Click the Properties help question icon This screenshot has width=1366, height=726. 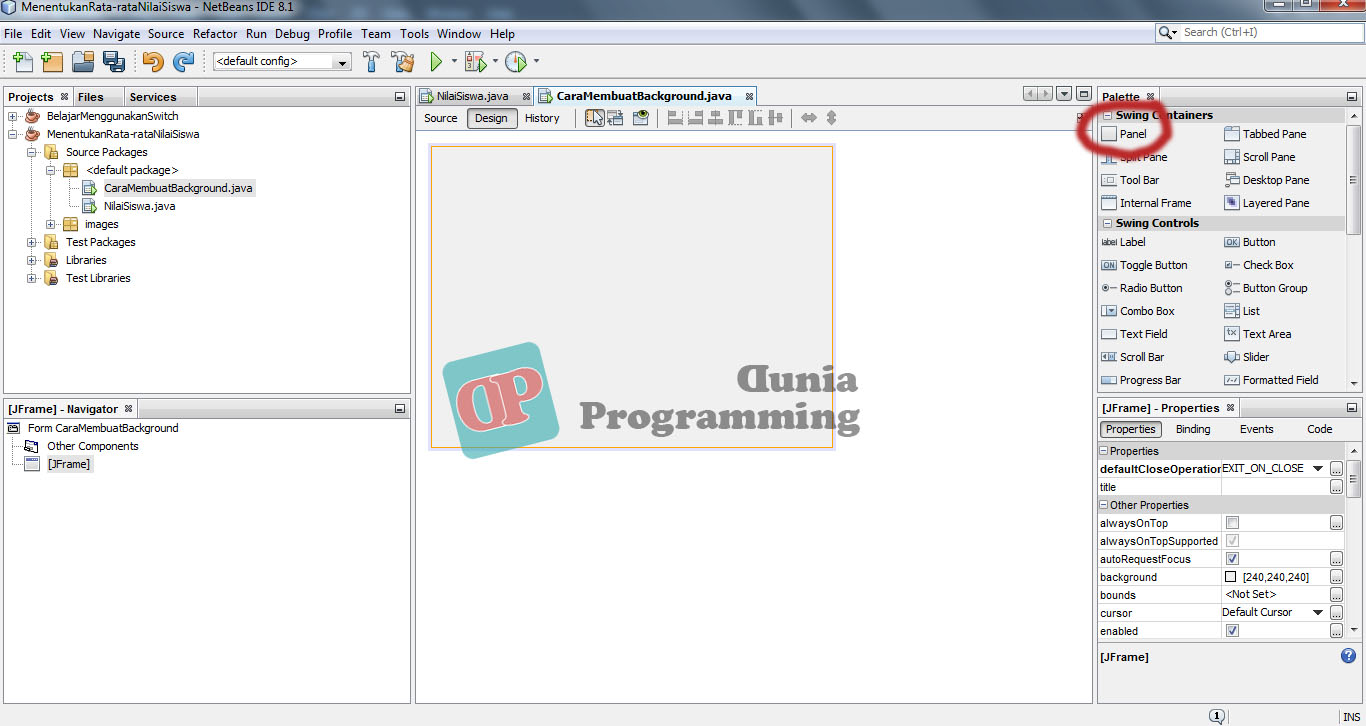point(1348,656)
